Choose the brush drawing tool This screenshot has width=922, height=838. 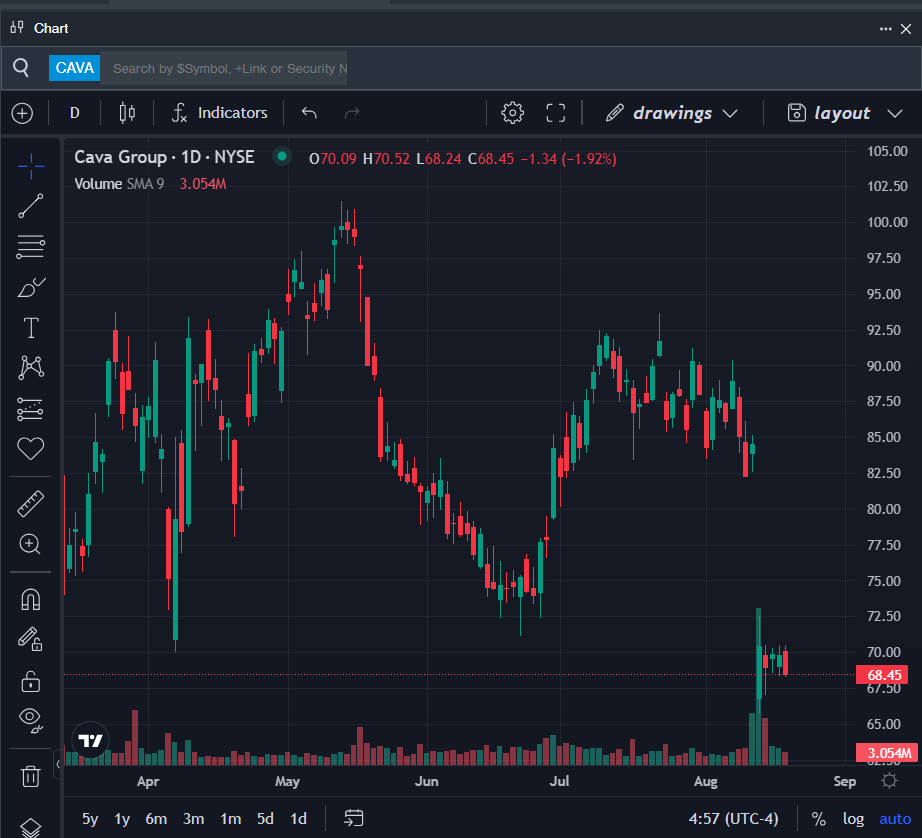pyautogui.click(x=31, y=287)
